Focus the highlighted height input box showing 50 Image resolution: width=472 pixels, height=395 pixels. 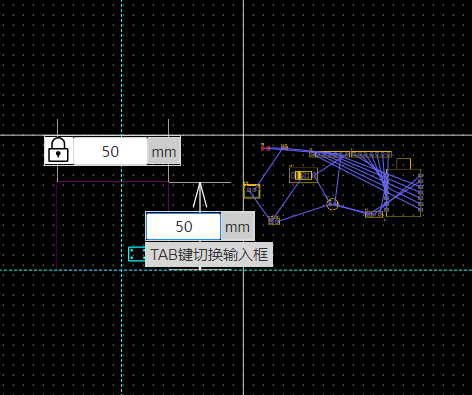click(183, 226)
